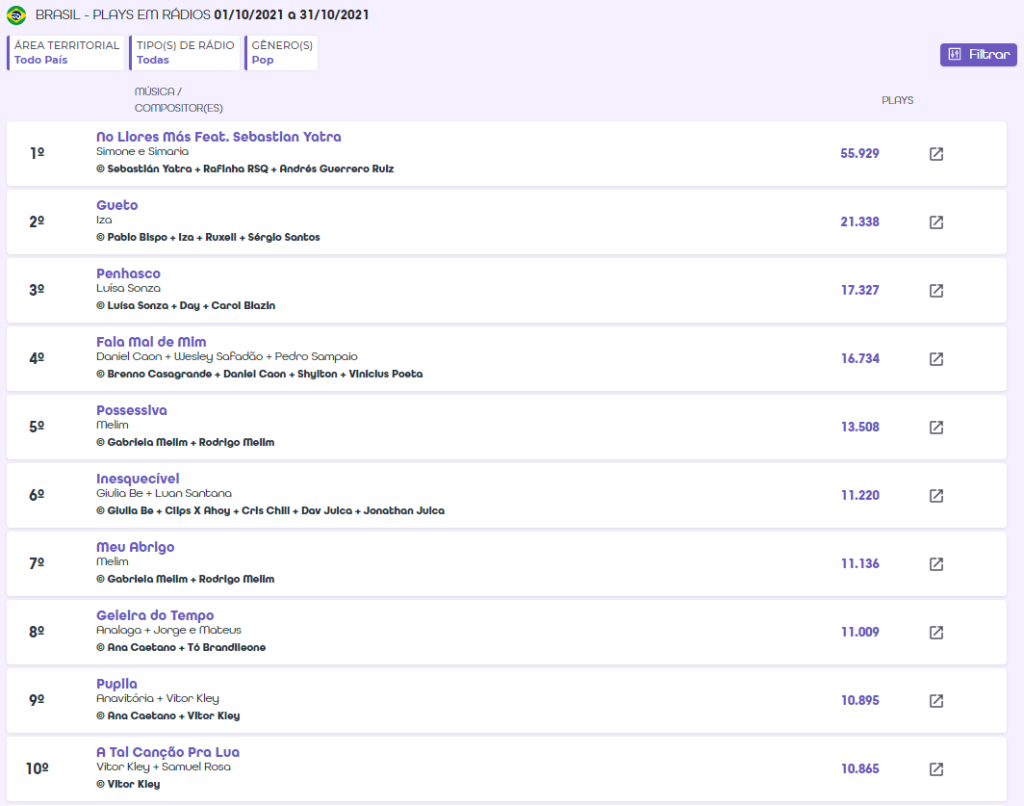Click the open icon beside Pupila
The width and height of the screenshot is (1024, 806).
coord(936,700)
